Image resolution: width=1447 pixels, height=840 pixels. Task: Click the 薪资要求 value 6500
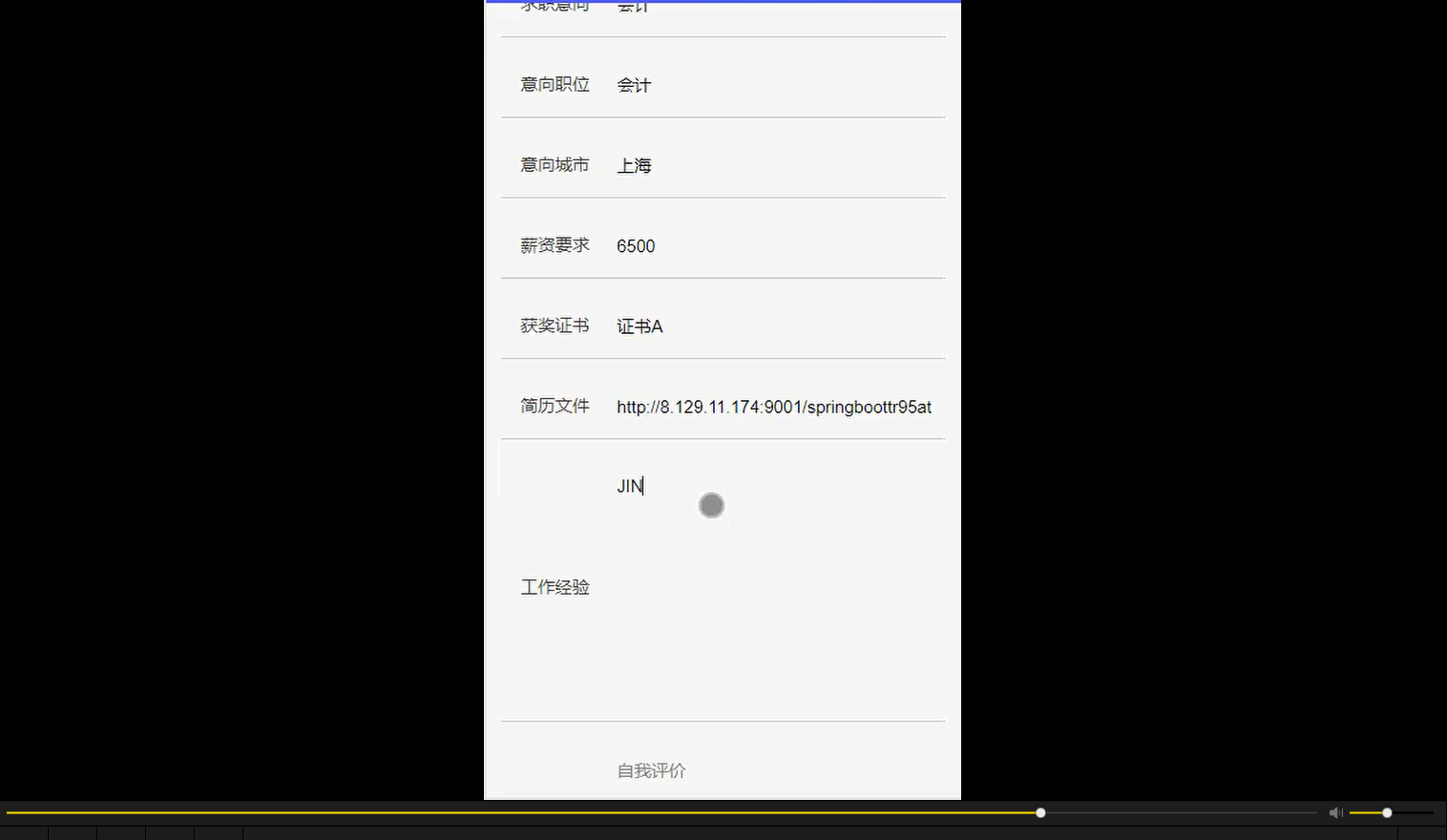click(635, 245)
